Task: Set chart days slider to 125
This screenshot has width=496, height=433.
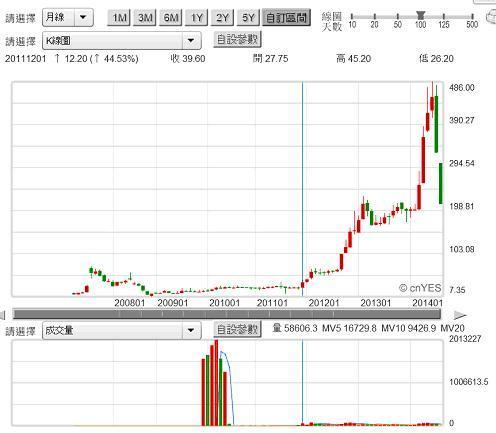Action: pyautogui.click(x=444, y=16)
